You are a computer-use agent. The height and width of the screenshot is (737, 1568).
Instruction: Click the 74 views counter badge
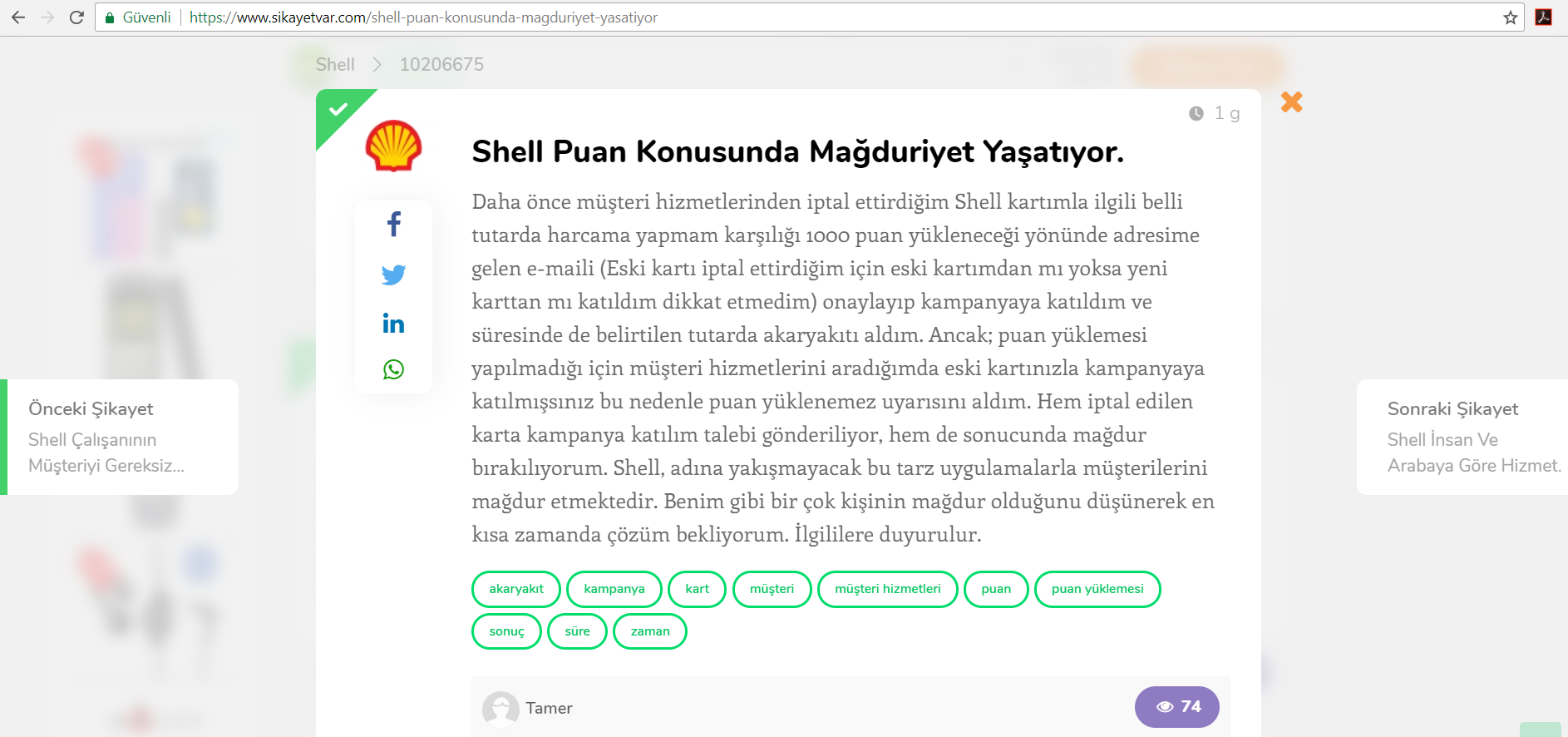pyautogui.click(x=1176, y=706)
